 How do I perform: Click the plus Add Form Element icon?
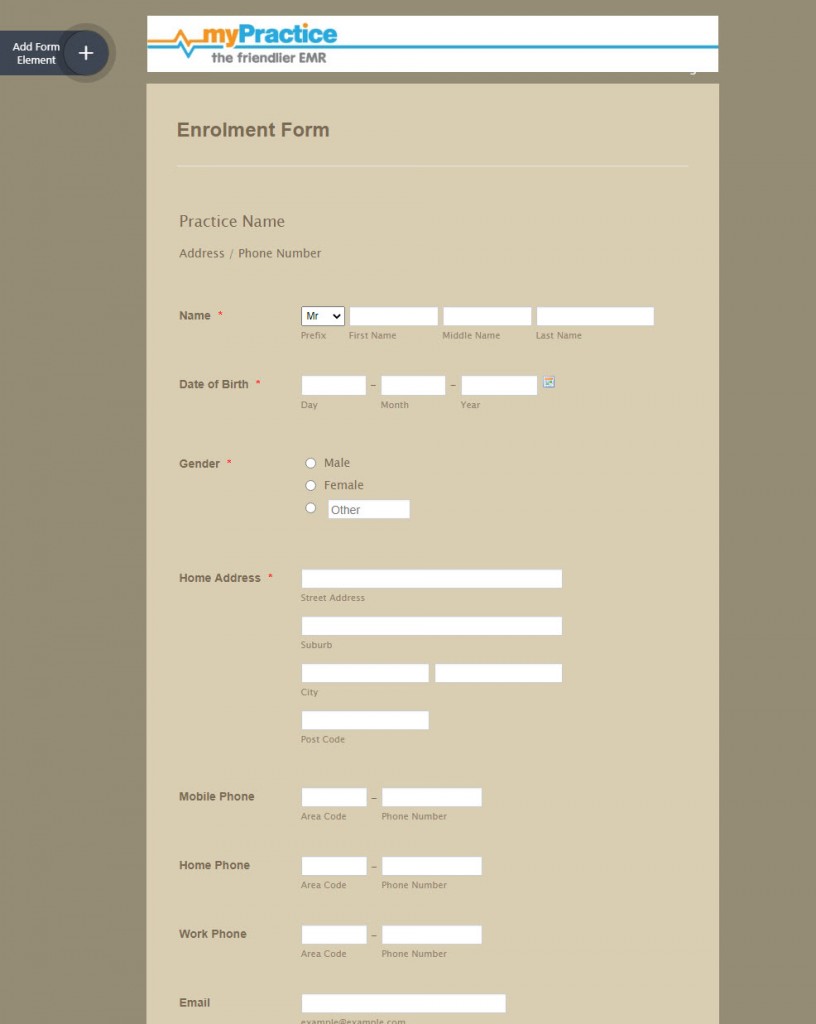pos(86,53)
